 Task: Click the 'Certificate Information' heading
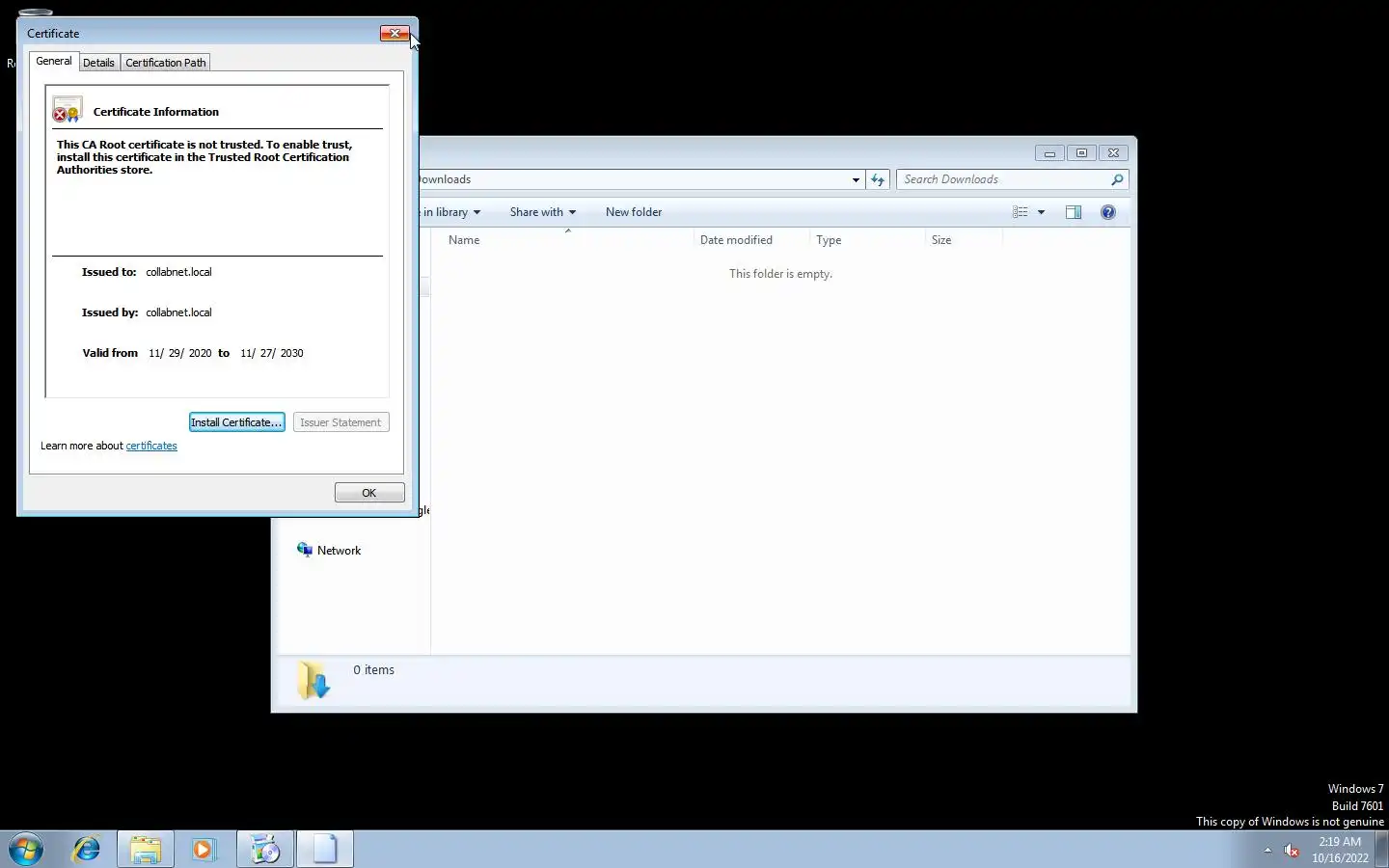click(156, 112)
